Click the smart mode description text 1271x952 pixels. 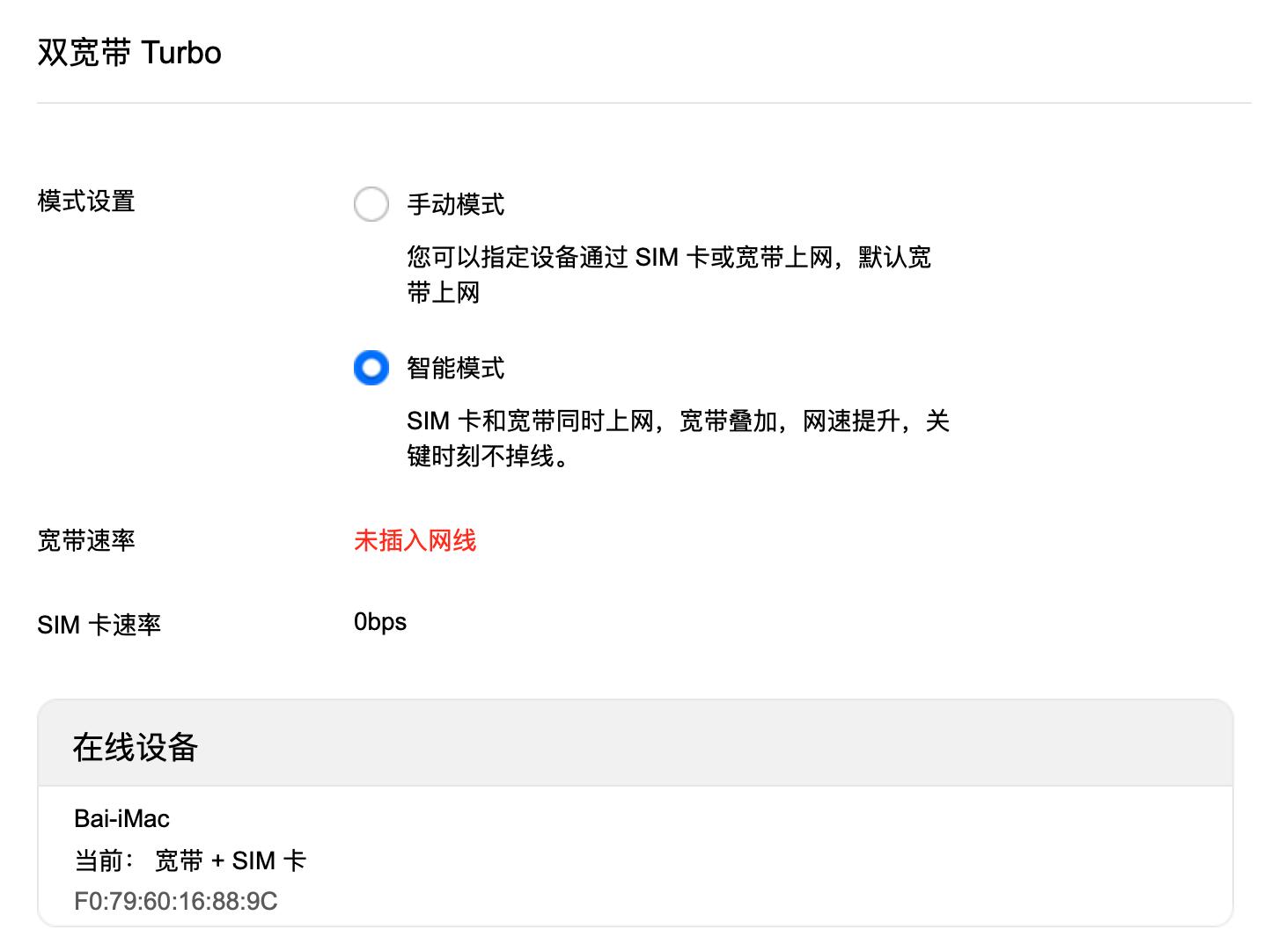(x=678, y=438)
